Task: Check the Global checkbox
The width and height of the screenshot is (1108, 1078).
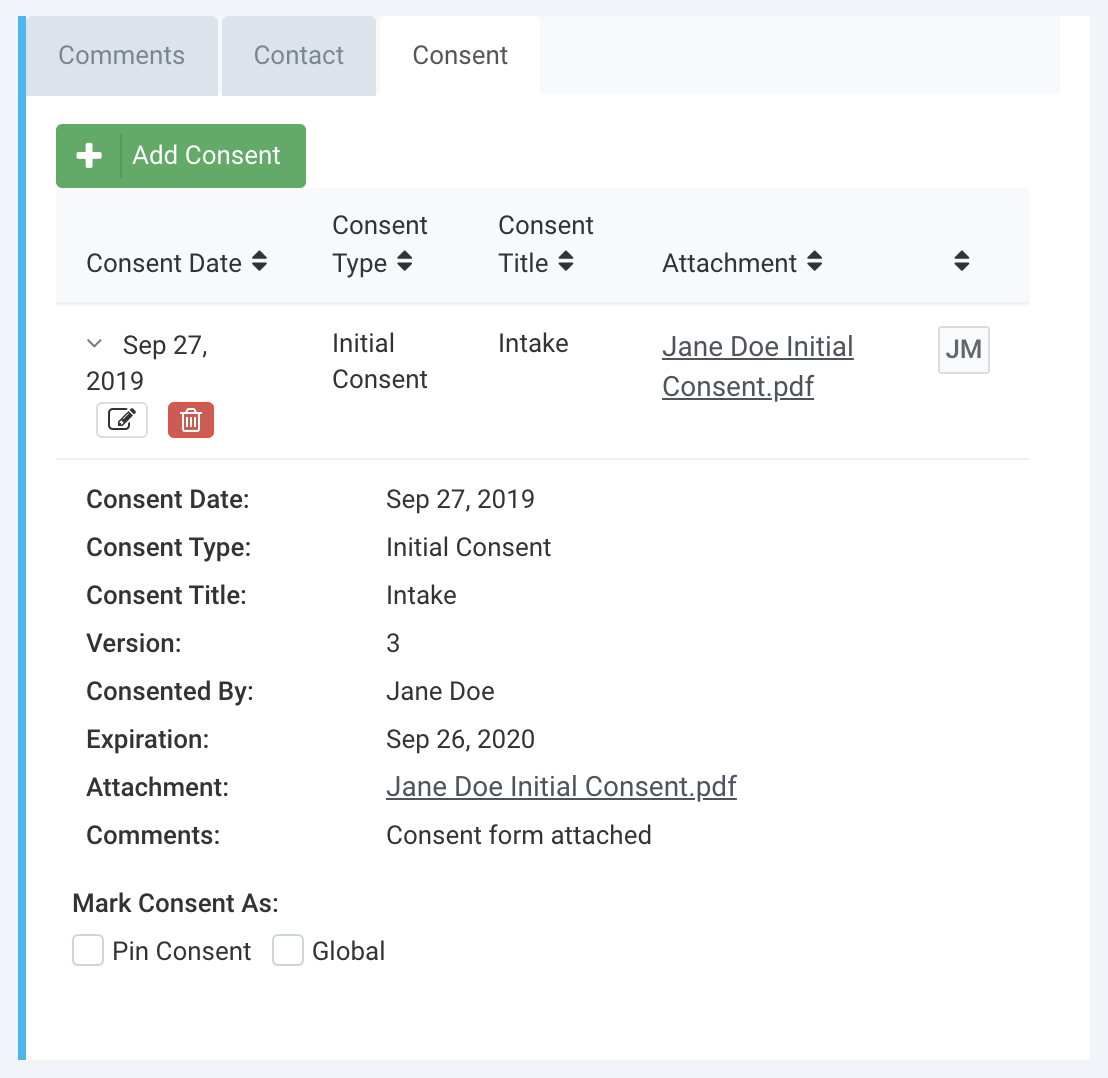Action: coord(288,950)
